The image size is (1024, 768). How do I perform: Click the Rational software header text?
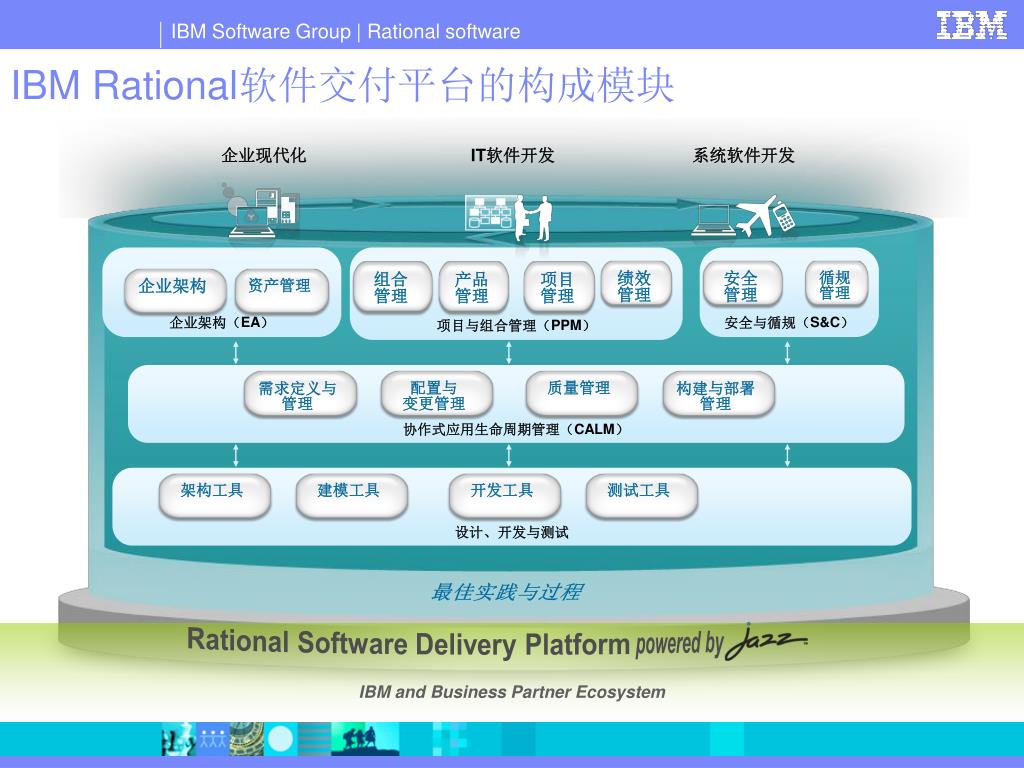tap(444, 31)
